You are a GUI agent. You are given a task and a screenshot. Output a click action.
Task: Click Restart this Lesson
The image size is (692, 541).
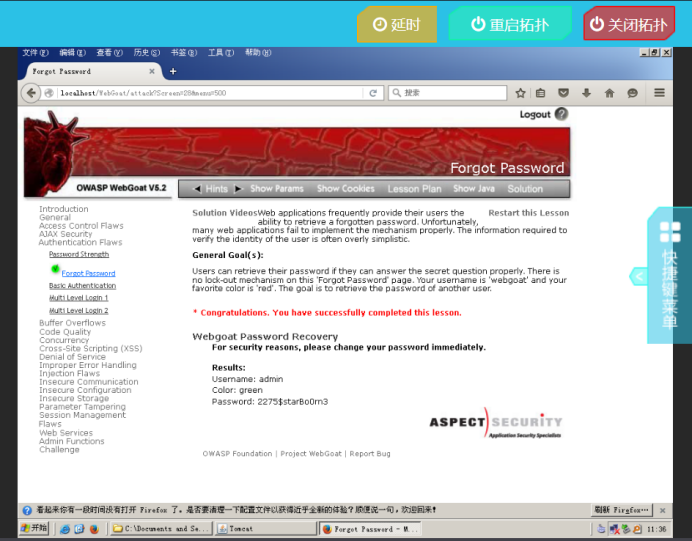tap(529, 213)
